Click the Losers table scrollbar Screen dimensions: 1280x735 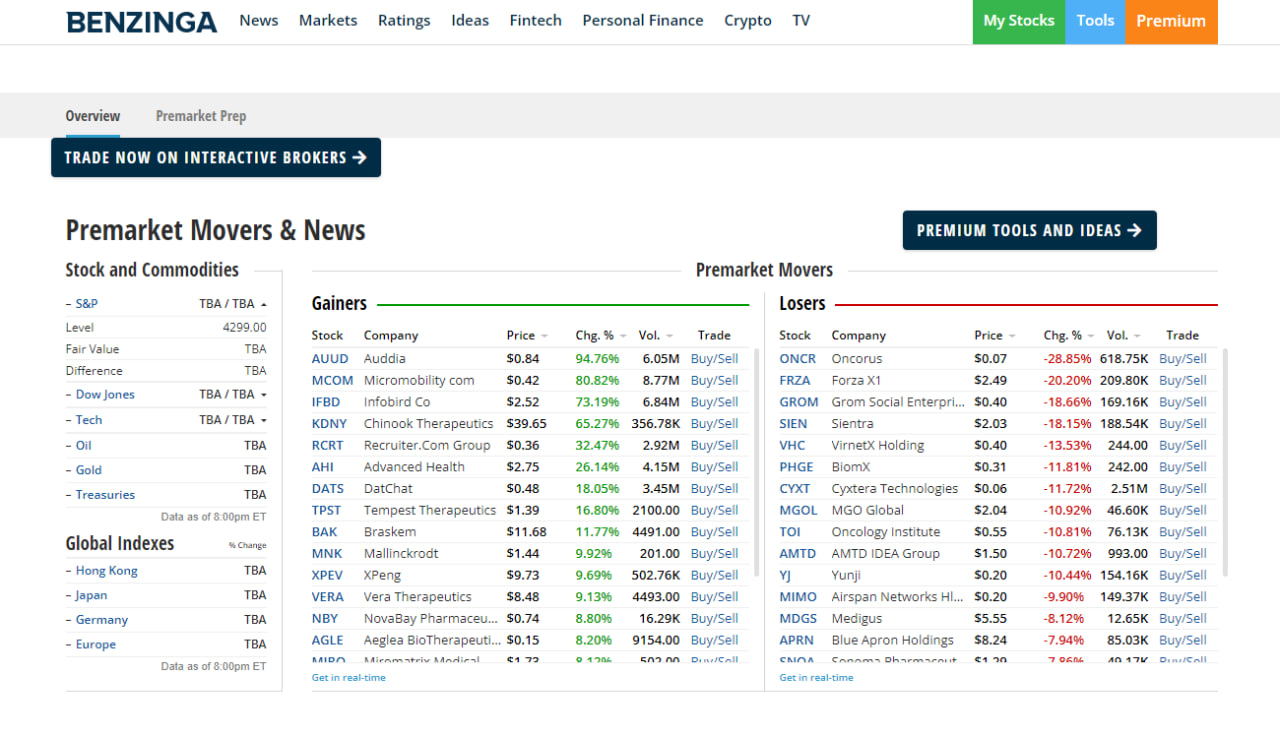tap(1224, 463)
